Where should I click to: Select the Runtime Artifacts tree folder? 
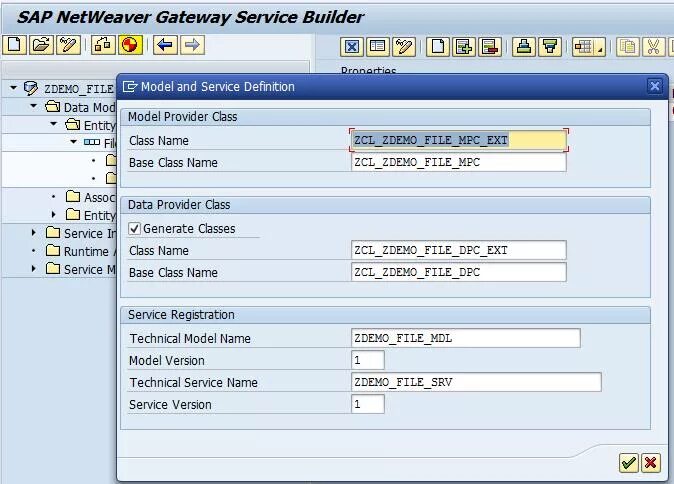point(89,251)
